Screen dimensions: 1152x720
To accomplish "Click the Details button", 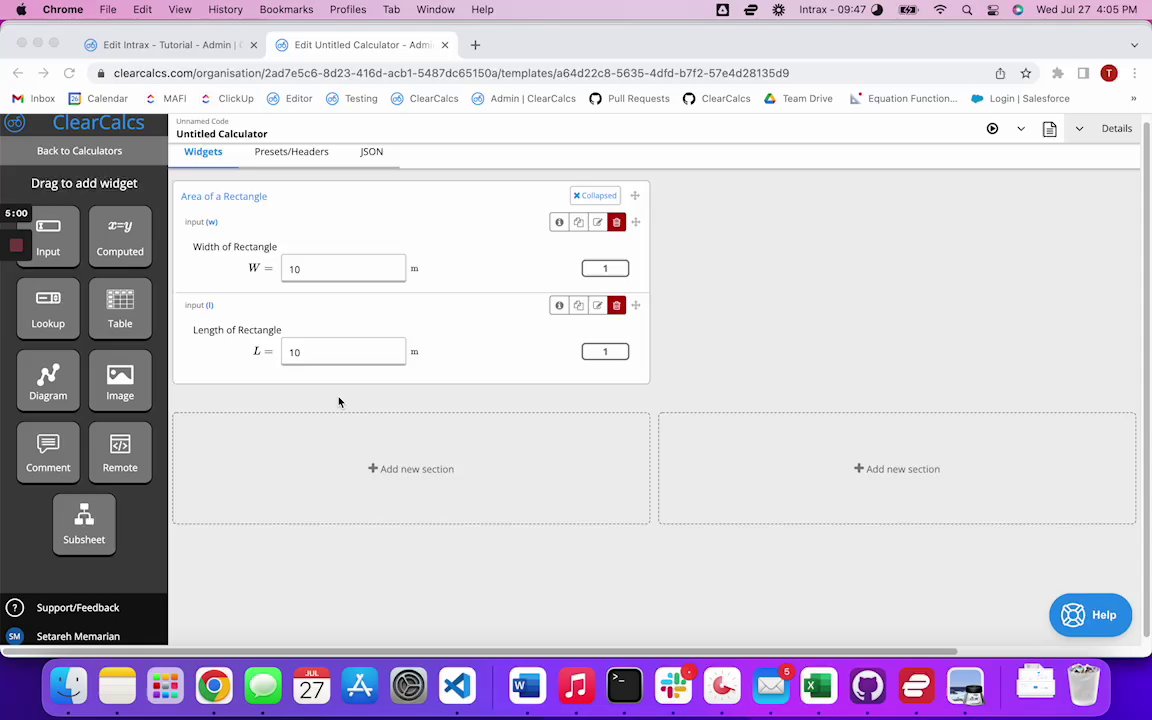I will (1116, 129).
